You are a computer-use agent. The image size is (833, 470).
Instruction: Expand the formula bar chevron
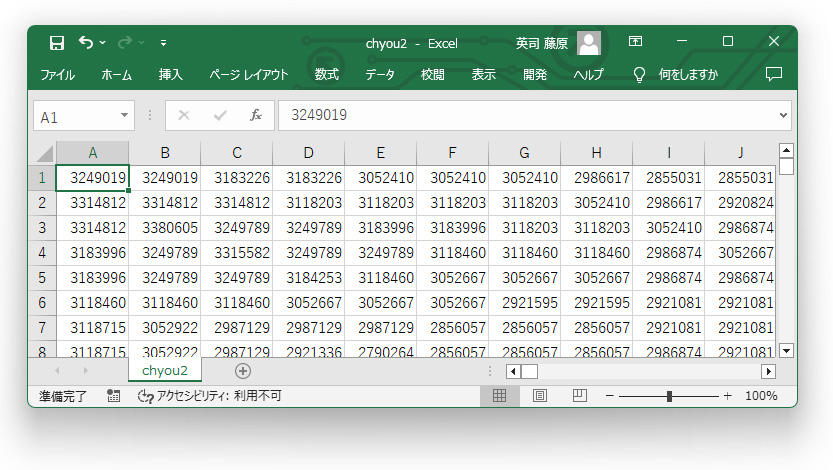[783, 115]
